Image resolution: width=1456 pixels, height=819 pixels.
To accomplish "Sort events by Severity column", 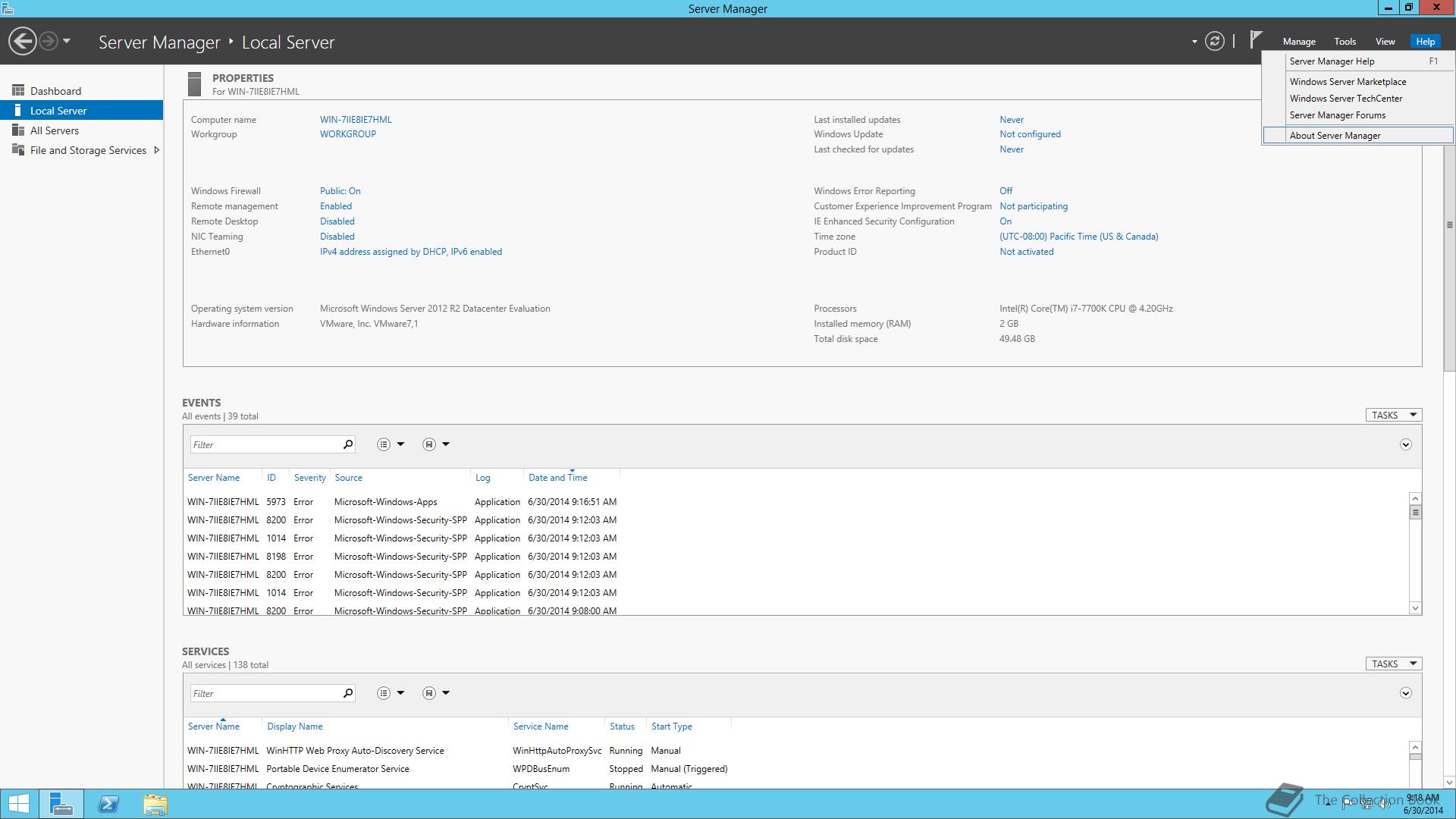I will [x=309, y=478].
